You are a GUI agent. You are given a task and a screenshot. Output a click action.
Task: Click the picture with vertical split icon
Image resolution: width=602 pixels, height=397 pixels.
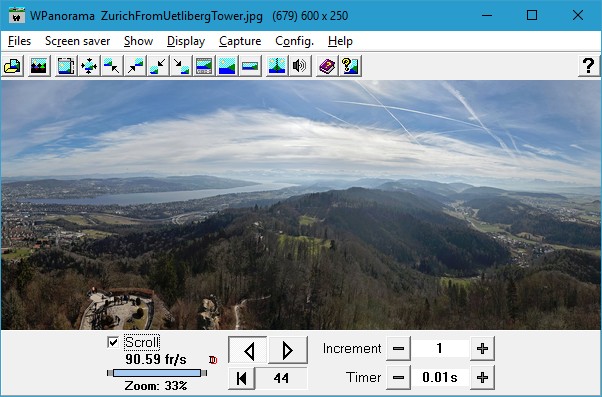[277, 66]
